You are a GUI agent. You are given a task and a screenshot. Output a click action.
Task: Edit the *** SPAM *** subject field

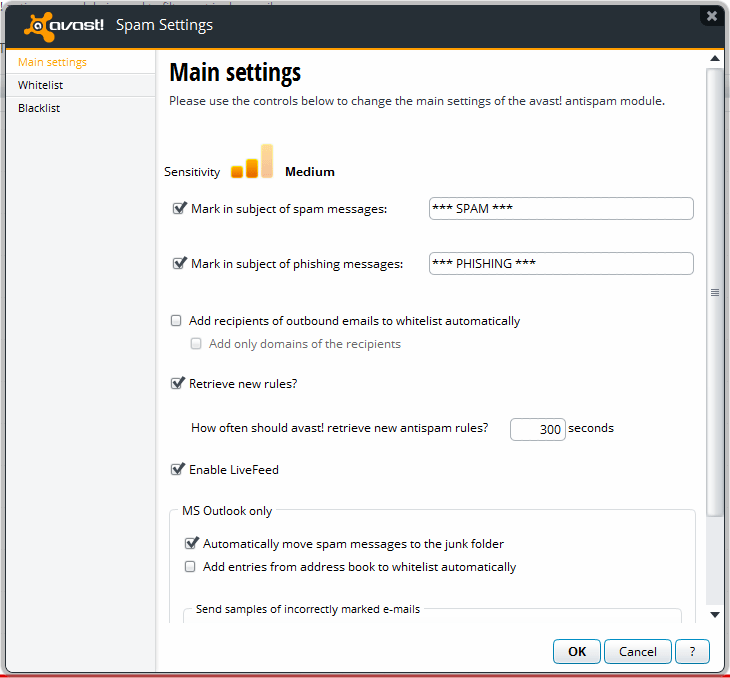click(x=561, y=208)
